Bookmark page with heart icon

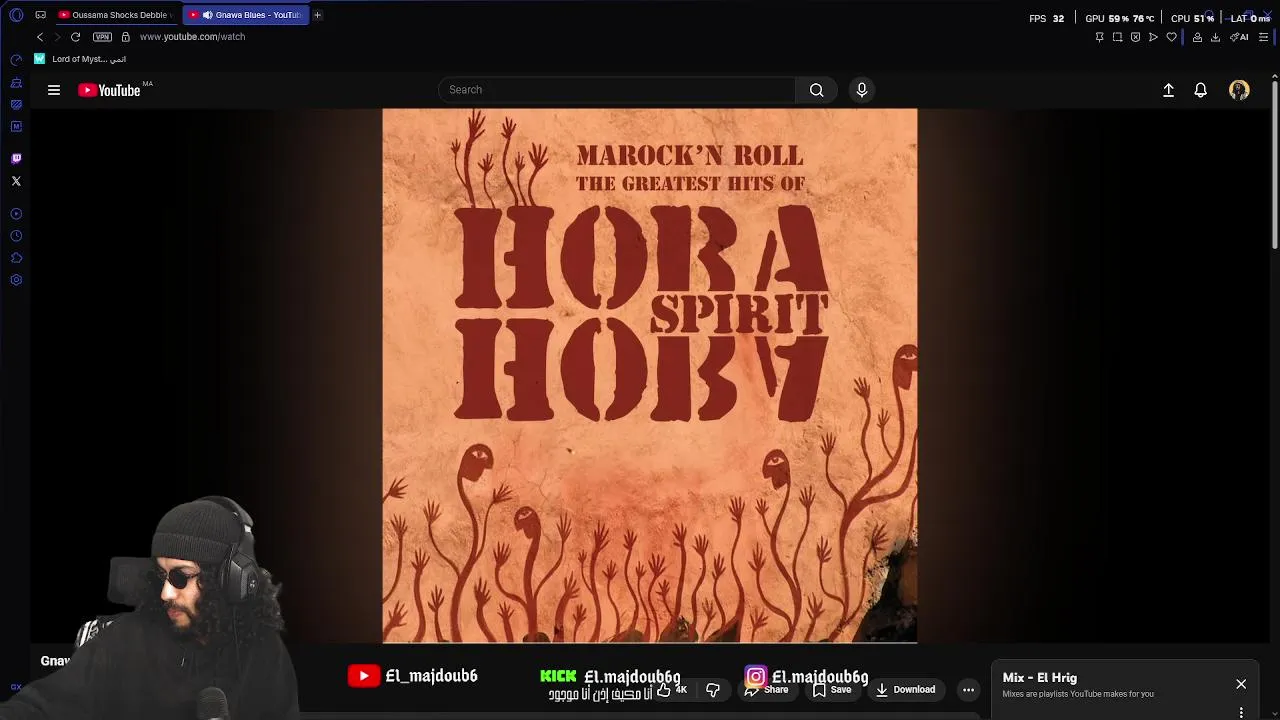[1171, 37]
